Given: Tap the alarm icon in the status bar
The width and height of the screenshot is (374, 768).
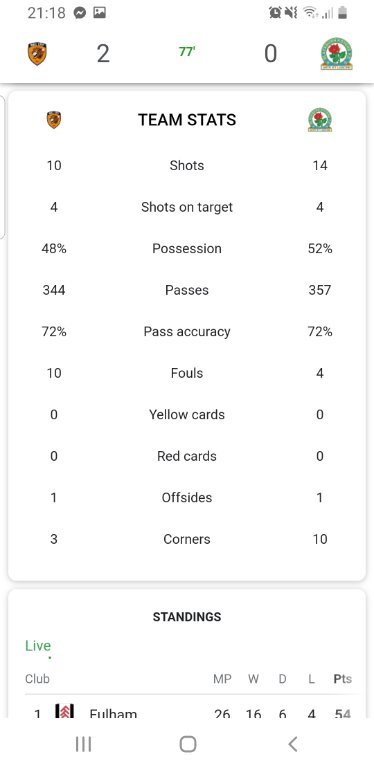Looking at the screenshot, I should click(275, 13).
